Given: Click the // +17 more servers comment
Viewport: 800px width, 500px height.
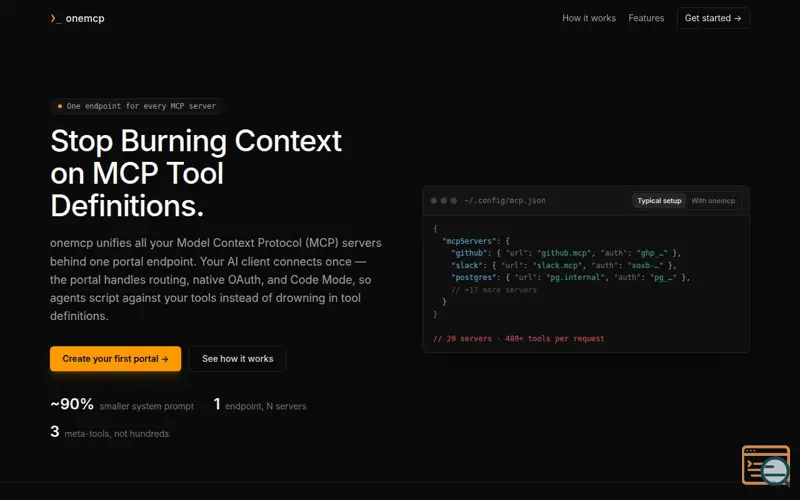Looking at the screenshot, I should 494,290.
